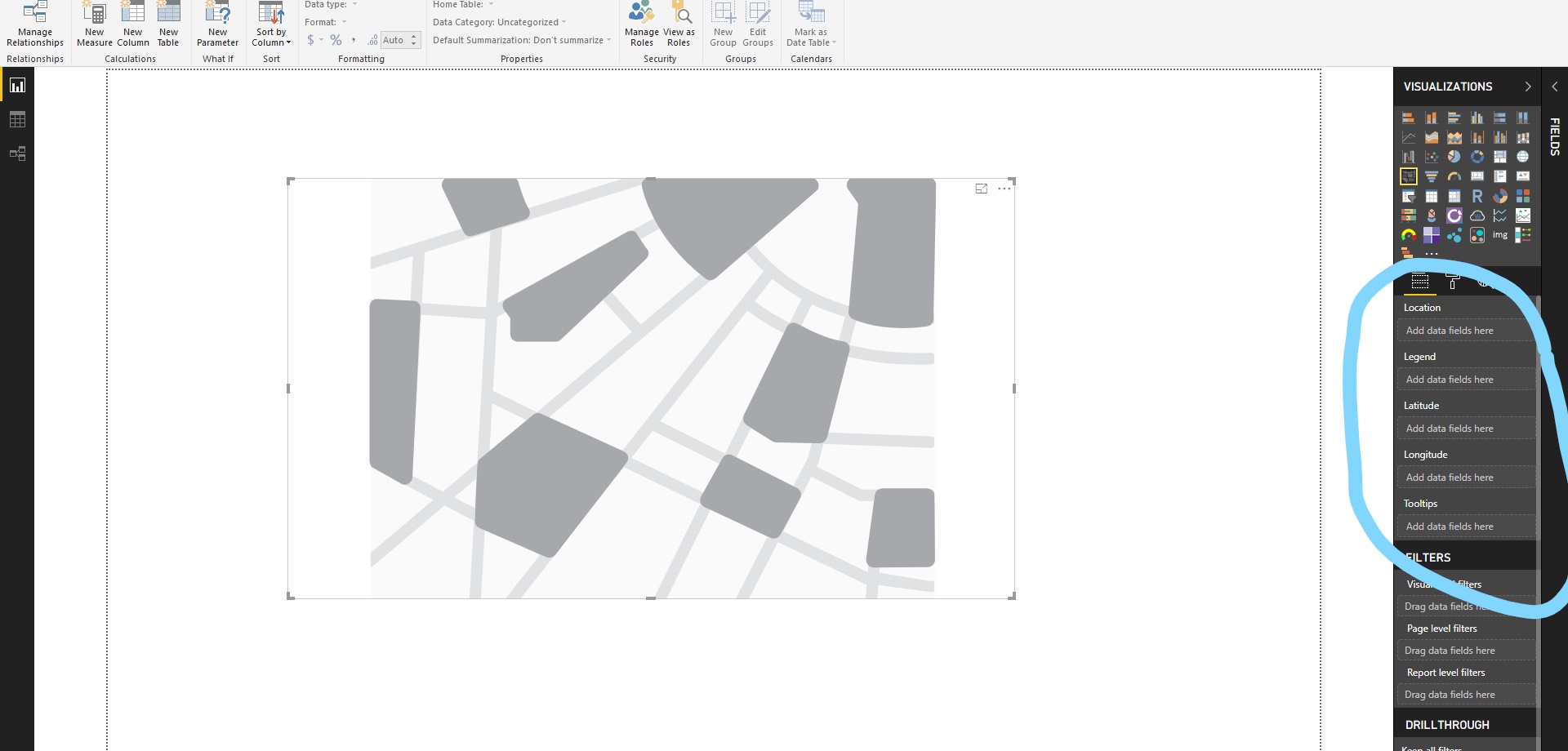Image resolution: width=1568 pixels, height=751 pixels.
Task: Create a New Measure
Action: (95, 24)
